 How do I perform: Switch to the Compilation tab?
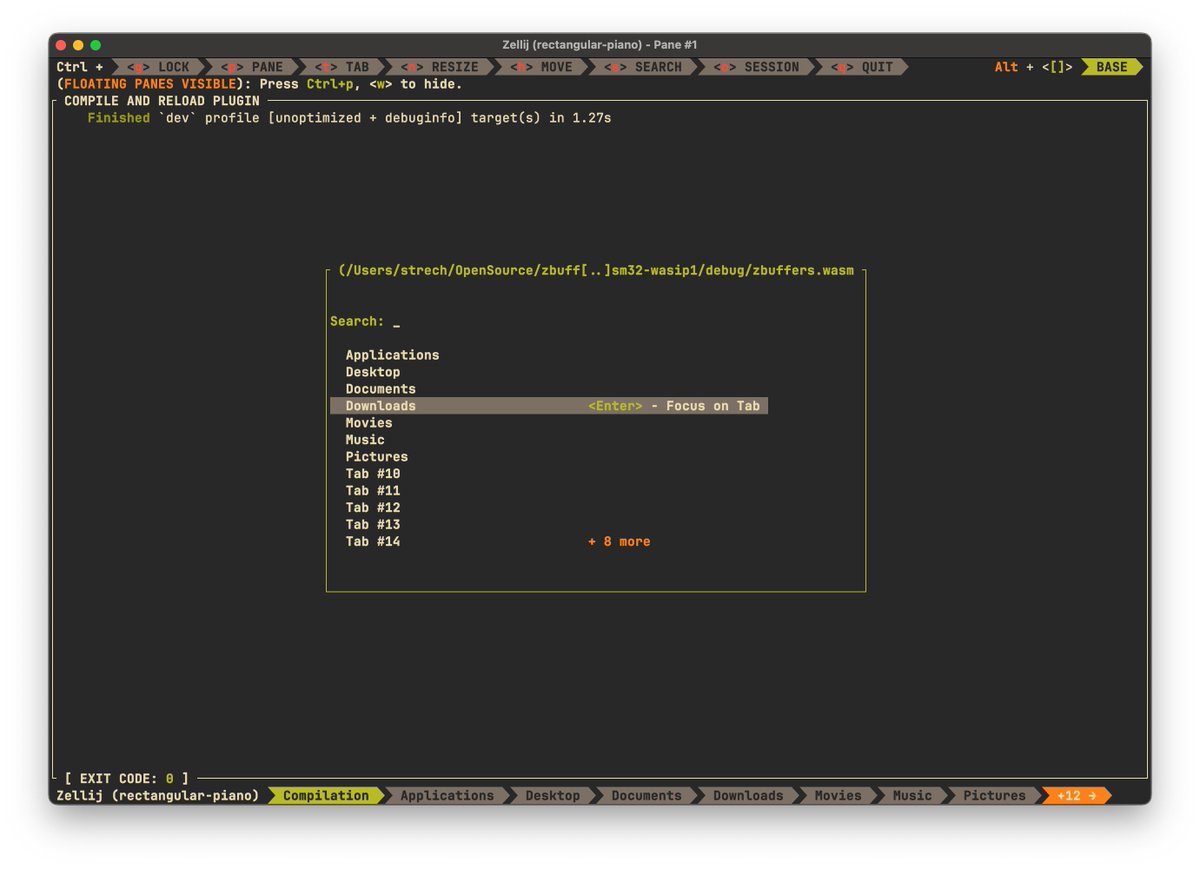326,796
